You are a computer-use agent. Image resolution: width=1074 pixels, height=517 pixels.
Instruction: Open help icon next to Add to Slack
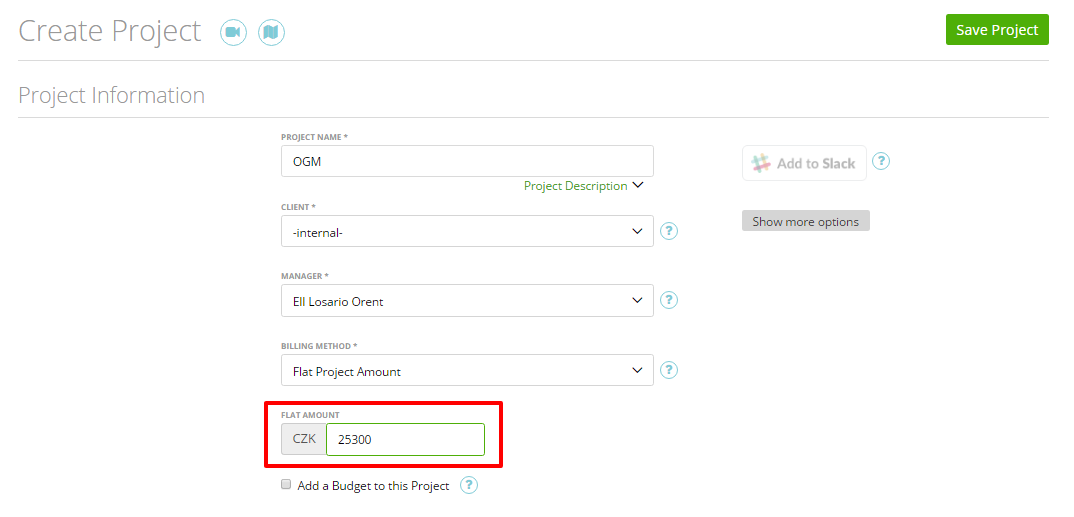[881, 162]
